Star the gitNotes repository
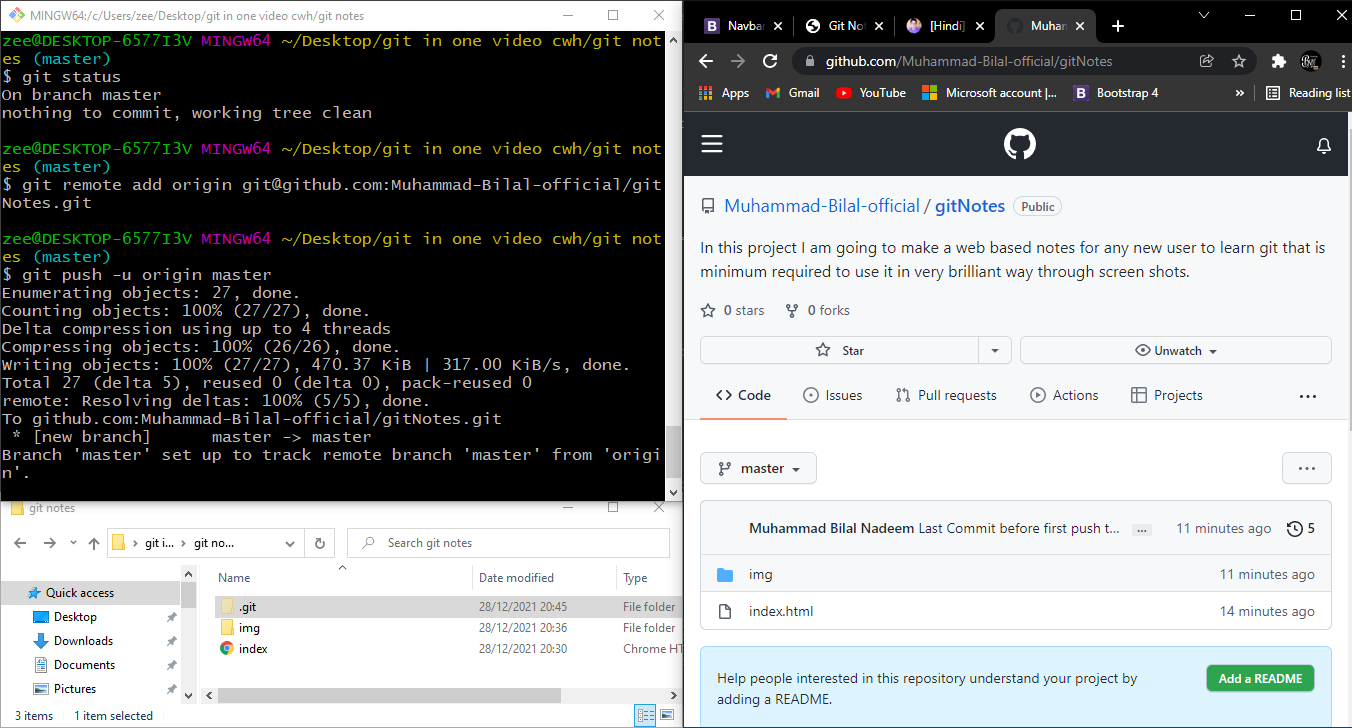 click(x=839, y=351)
